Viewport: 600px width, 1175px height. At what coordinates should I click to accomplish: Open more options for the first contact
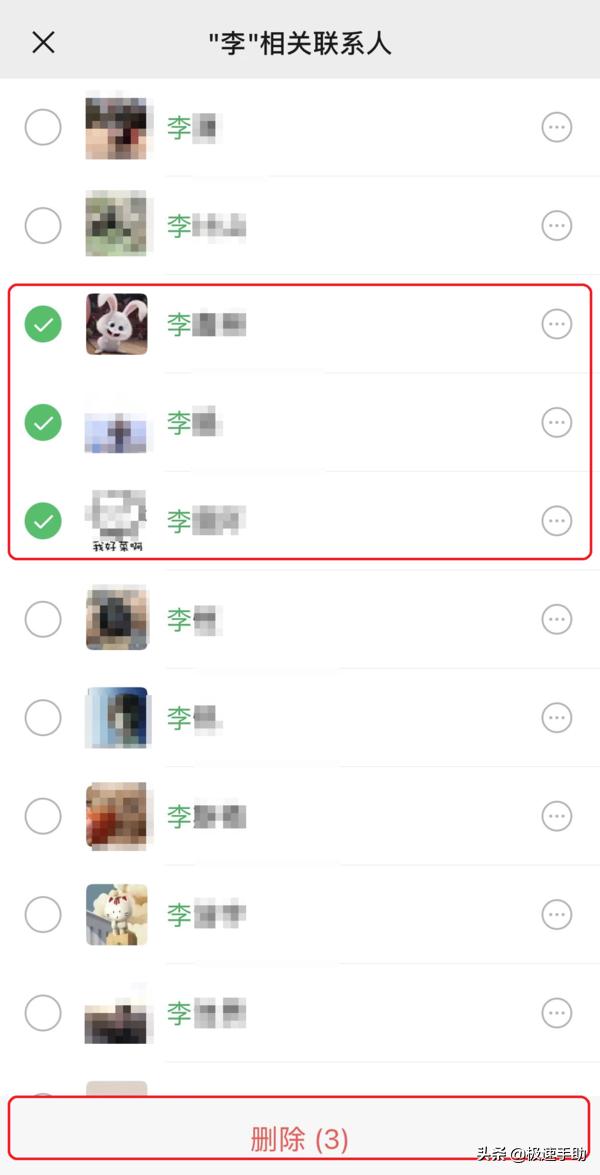pyautogui.click(x=557, y=127)
